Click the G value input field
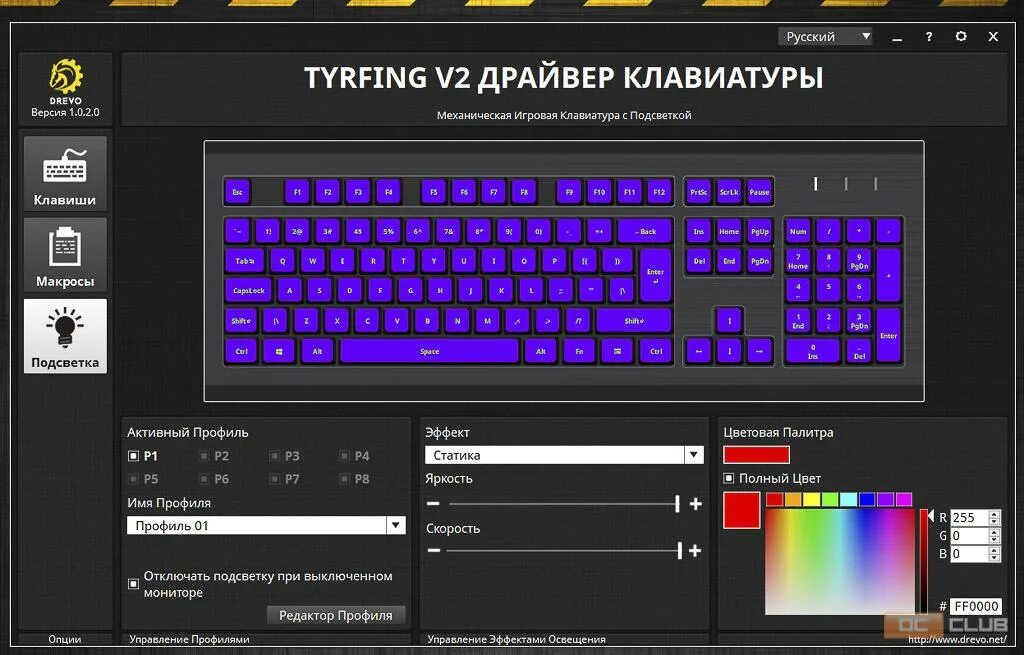Image resolution: width=1024 pixels, height=655 pixels. coord(969,535)
